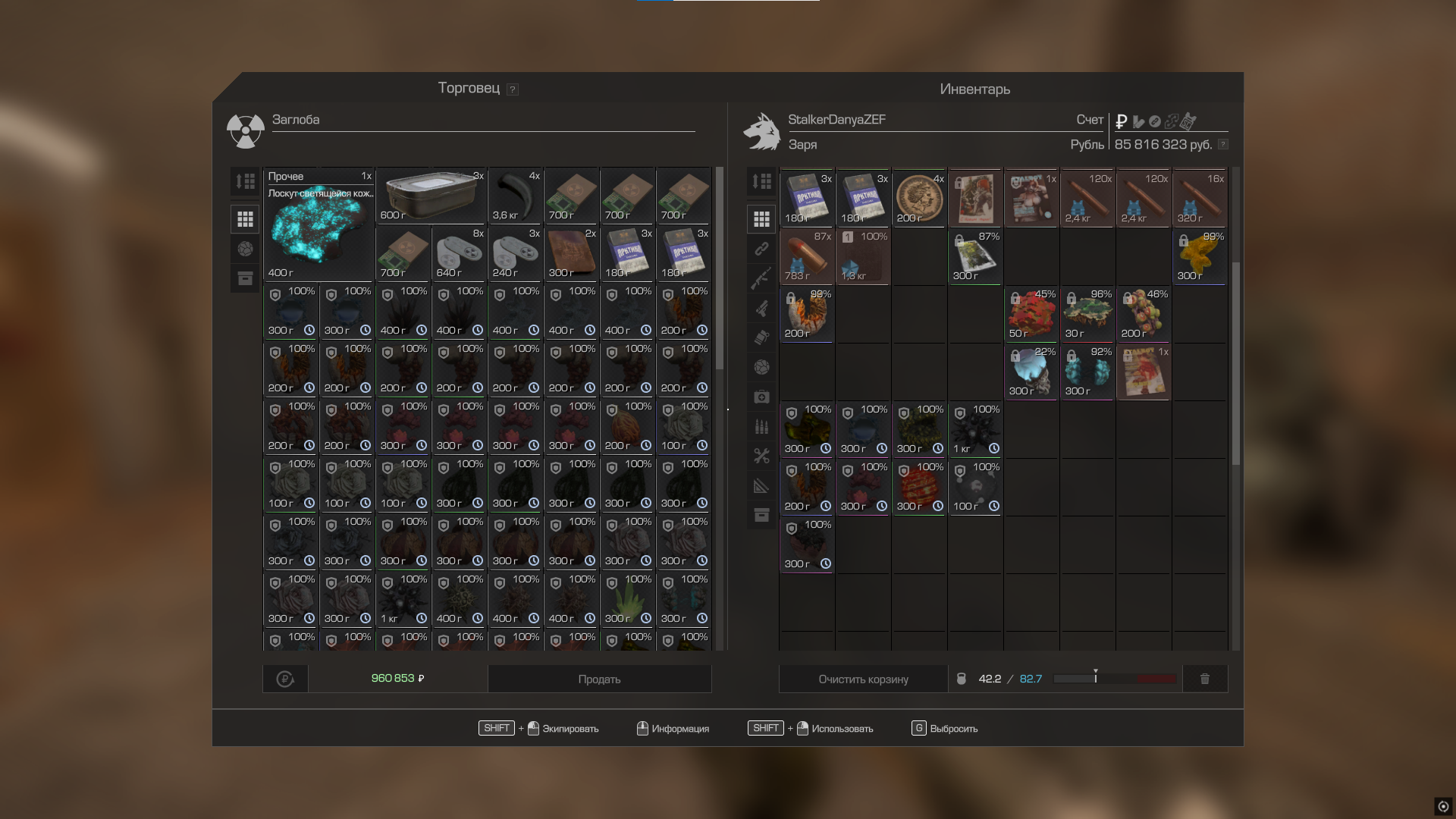Select the 4x gold coin in inventory
The width and height of the screenshot is (1456, 819).
pyautogui.click(x=919, y=199)
